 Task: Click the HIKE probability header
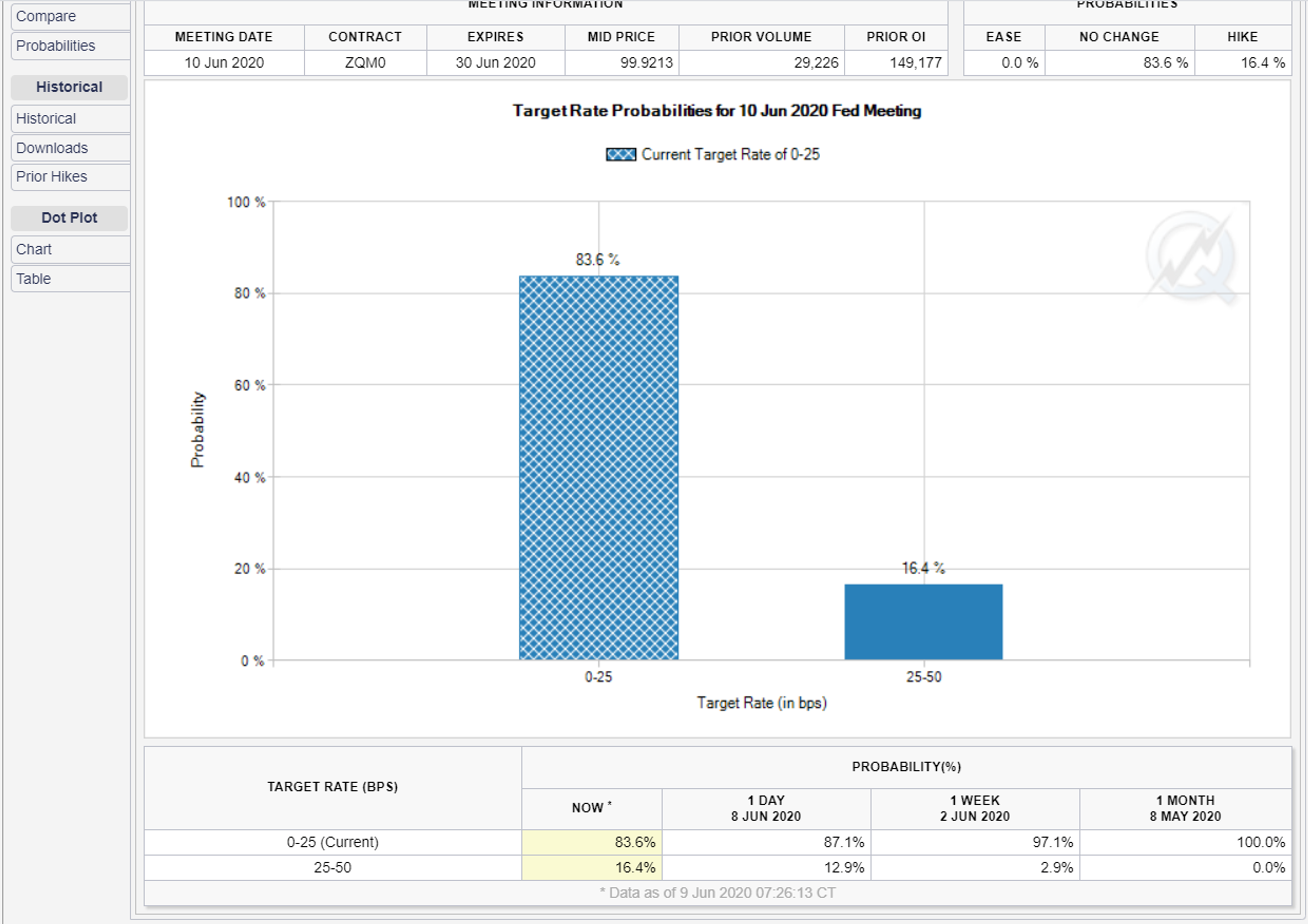pos(1243,37)
